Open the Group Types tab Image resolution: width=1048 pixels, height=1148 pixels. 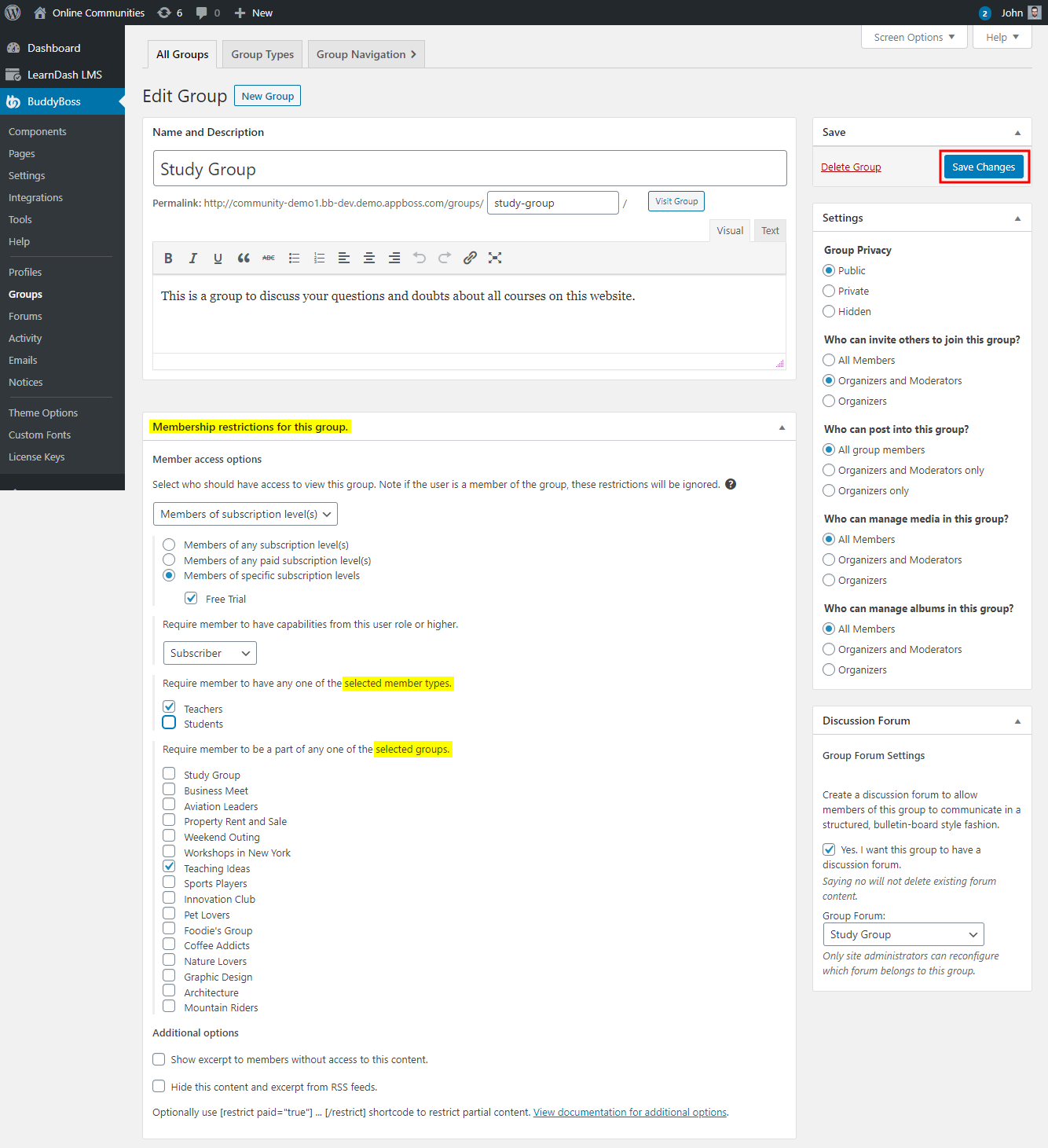pos(262,53)
